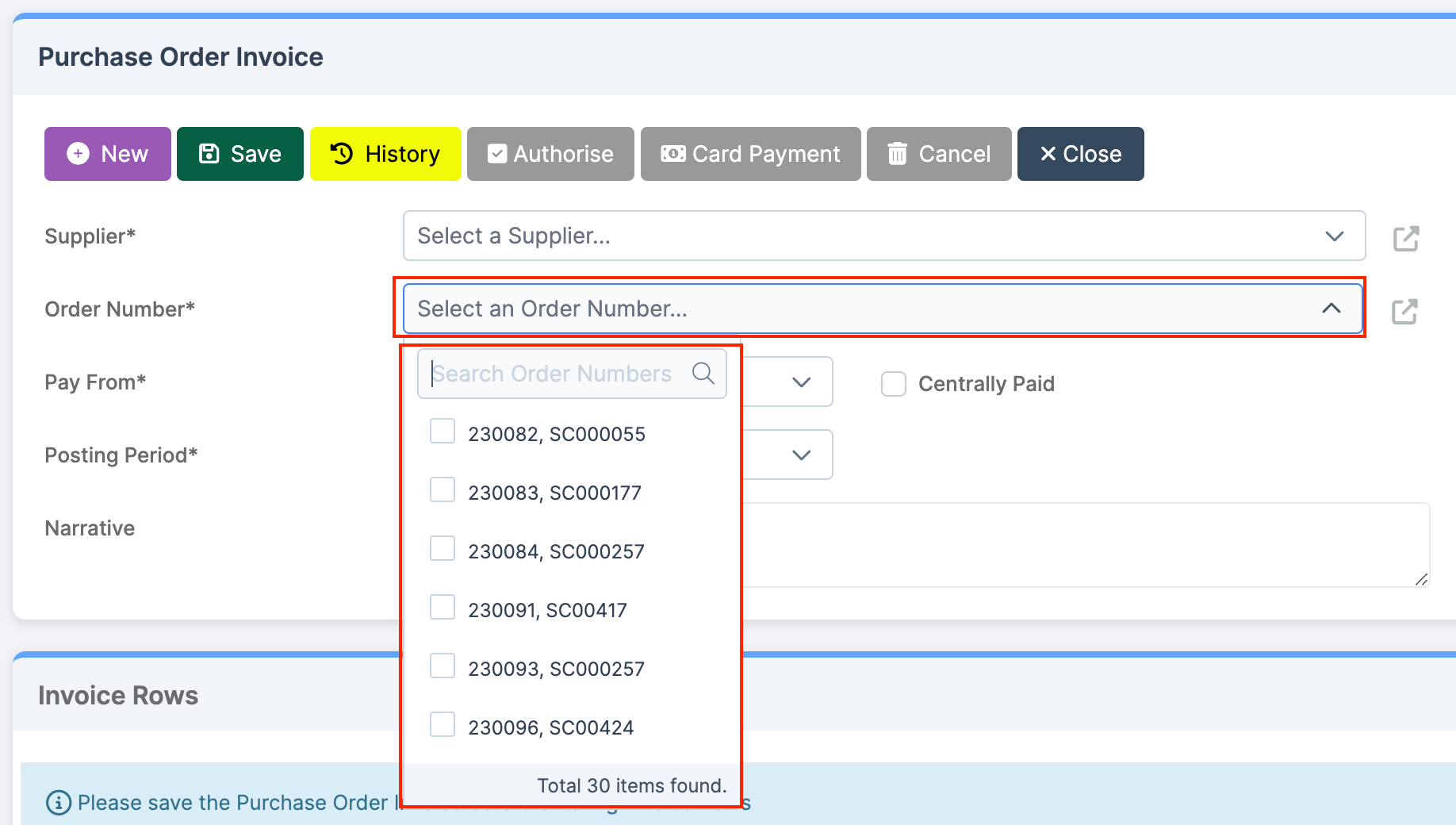The image size is (1456, 825).
Task: Open the invoice History
Action: pyautogui.click(x=385, y=154)
